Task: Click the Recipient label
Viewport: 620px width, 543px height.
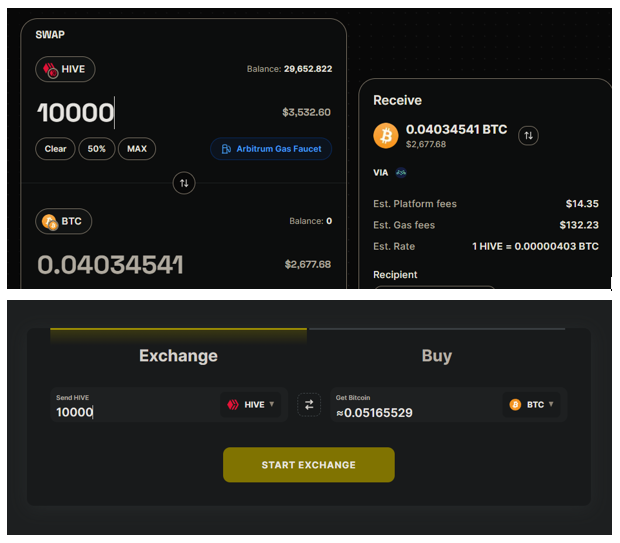Action: coord(395,274)
